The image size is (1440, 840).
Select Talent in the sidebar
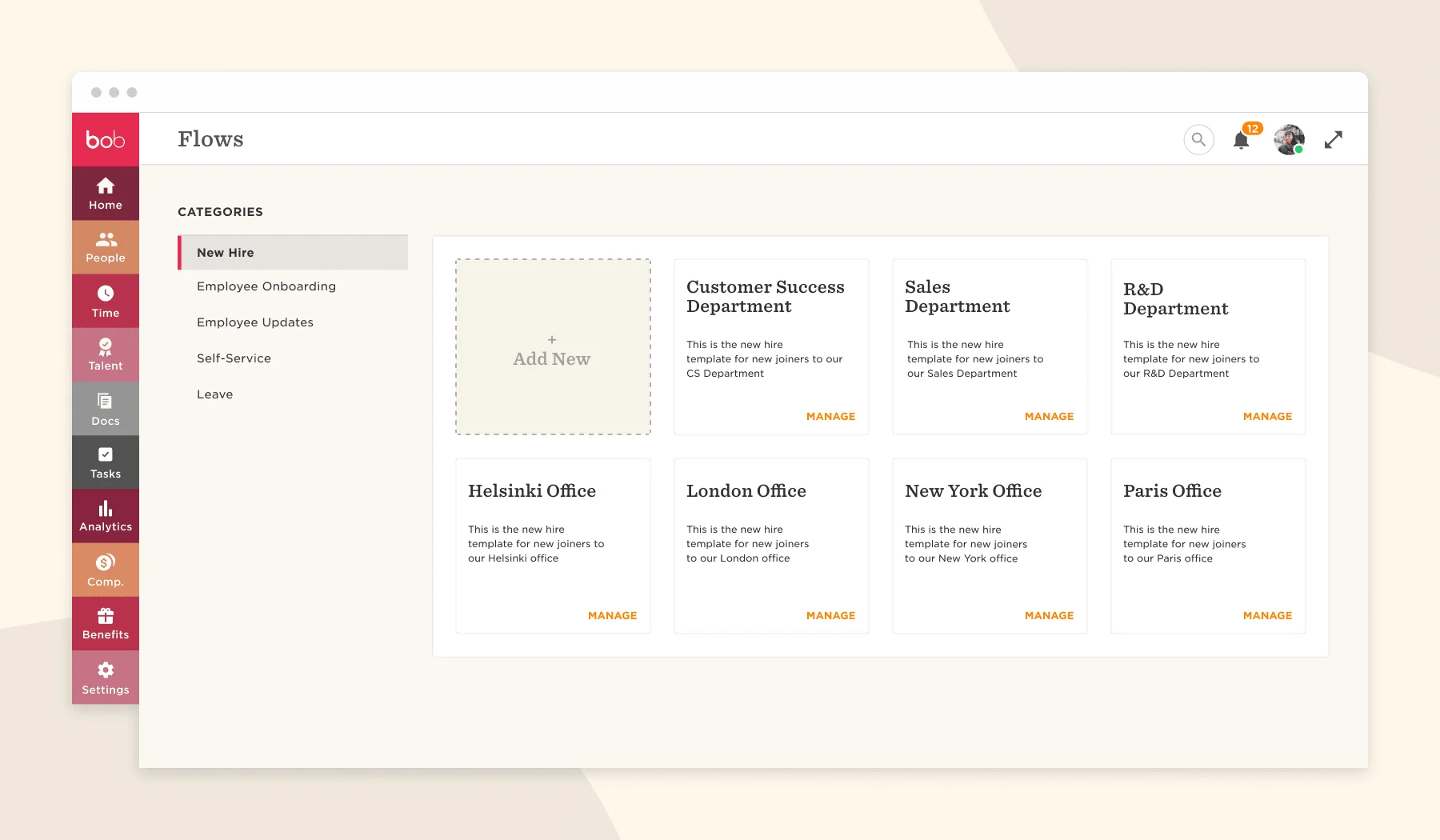coord(106,354)
